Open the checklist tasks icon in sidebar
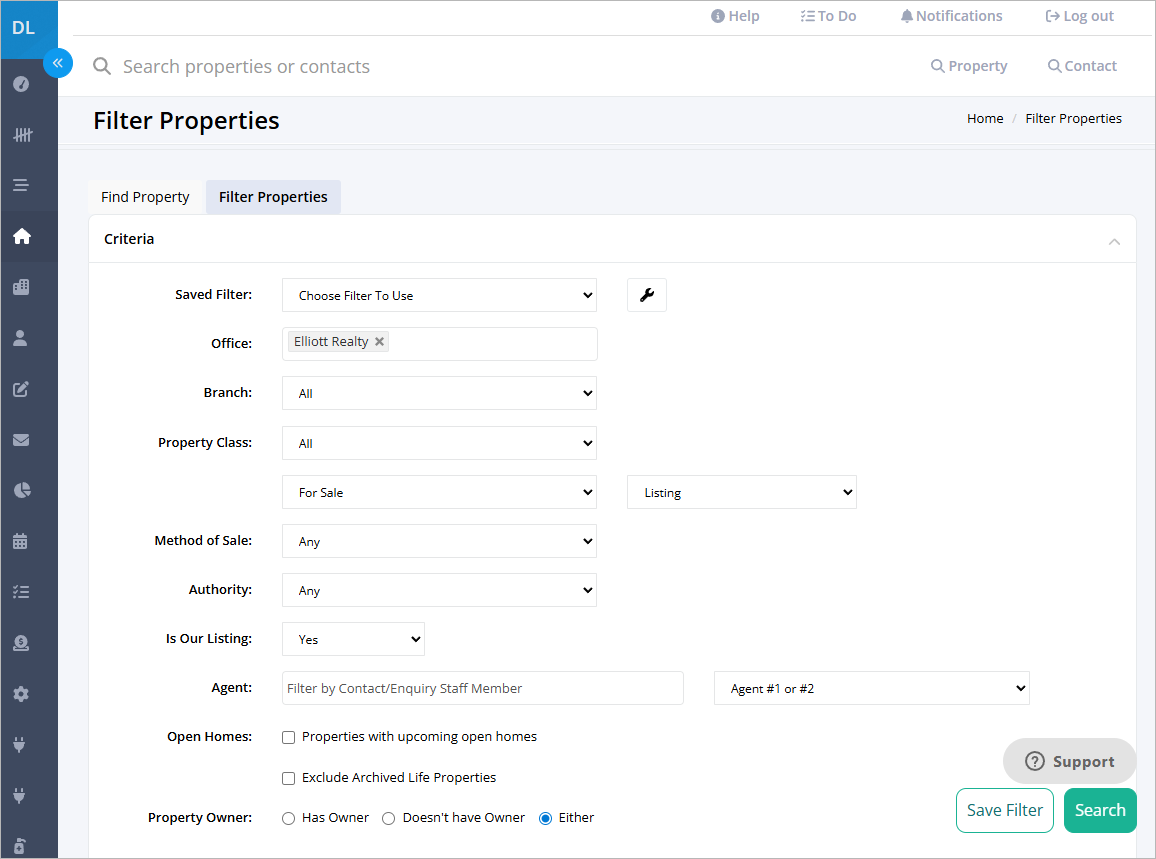 (21, 592)
